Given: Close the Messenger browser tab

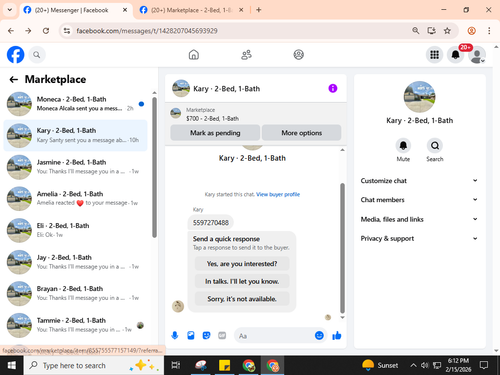Looking at the screenshot, I should point(125,10).
